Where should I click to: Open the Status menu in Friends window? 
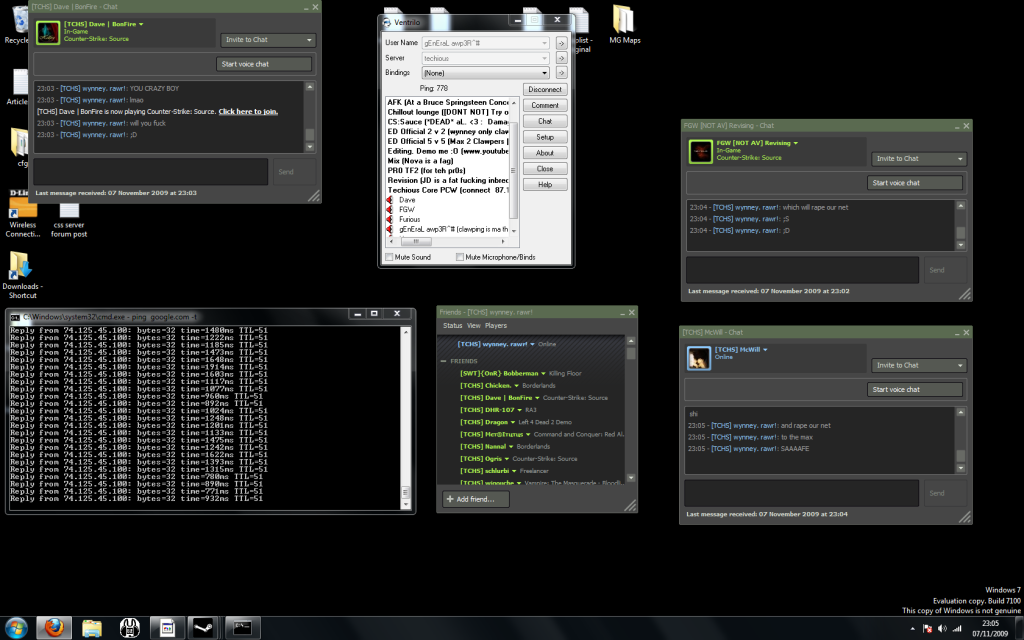click(x=453, y=326)
